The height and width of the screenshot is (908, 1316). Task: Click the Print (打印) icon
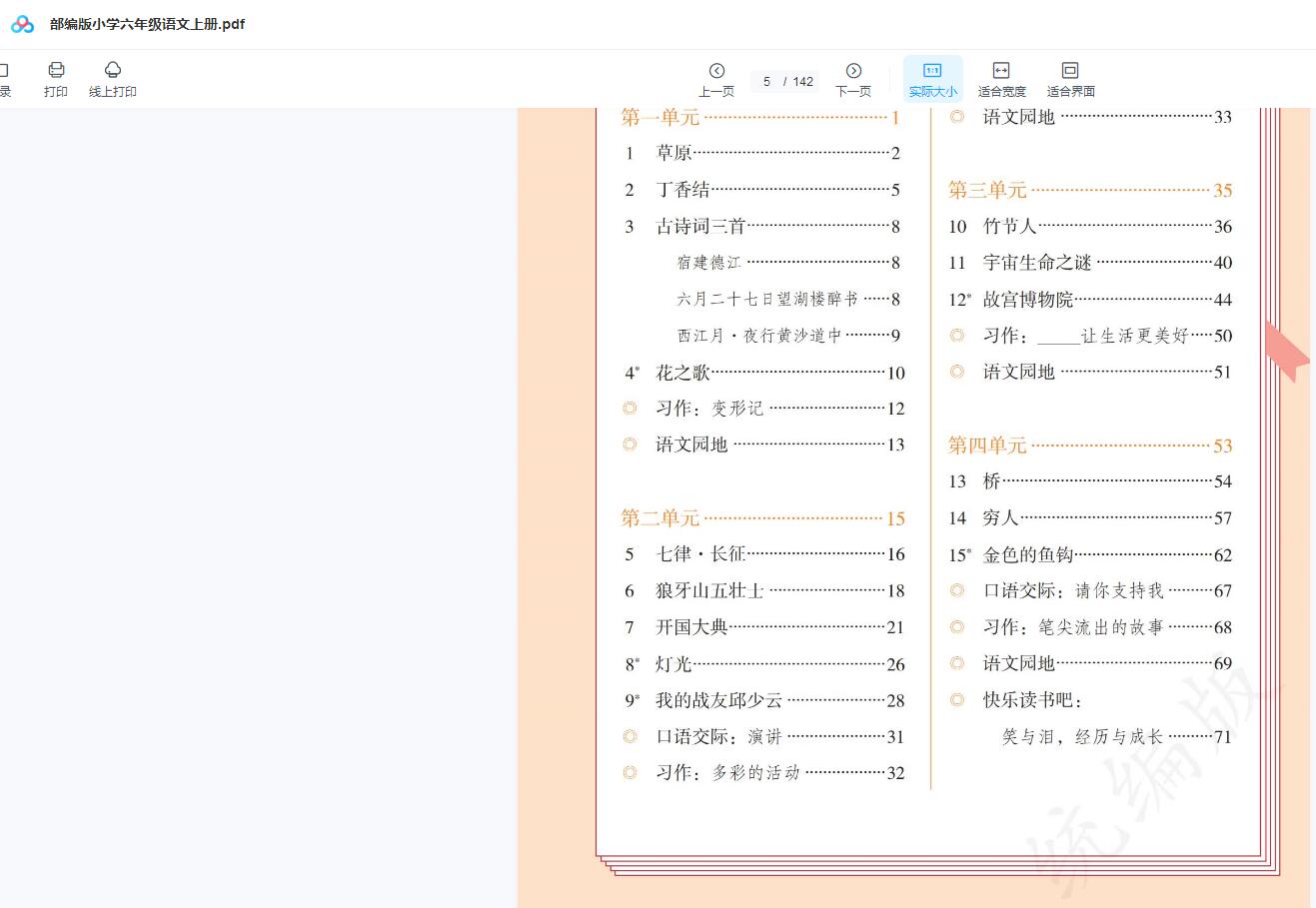[56, 79]
